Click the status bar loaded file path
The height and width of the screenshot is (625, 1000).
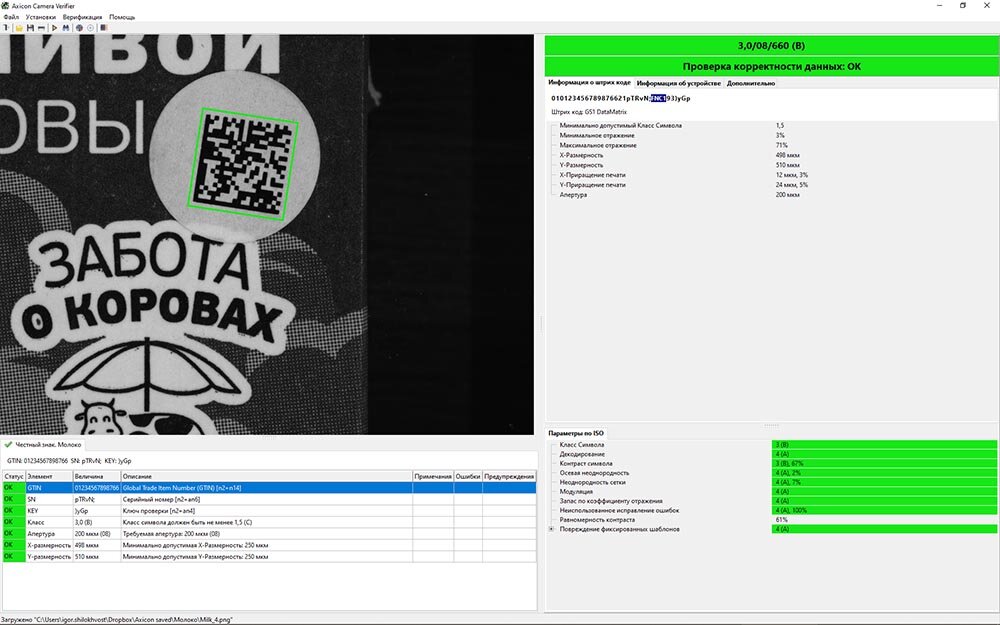coord(116,619)
